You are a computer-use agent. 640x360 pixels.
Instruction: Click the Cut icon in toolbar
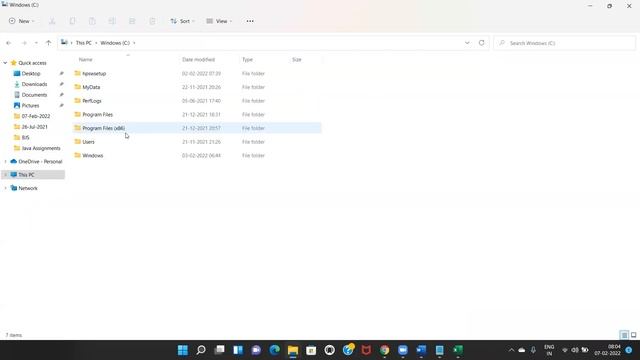point(52,21)
